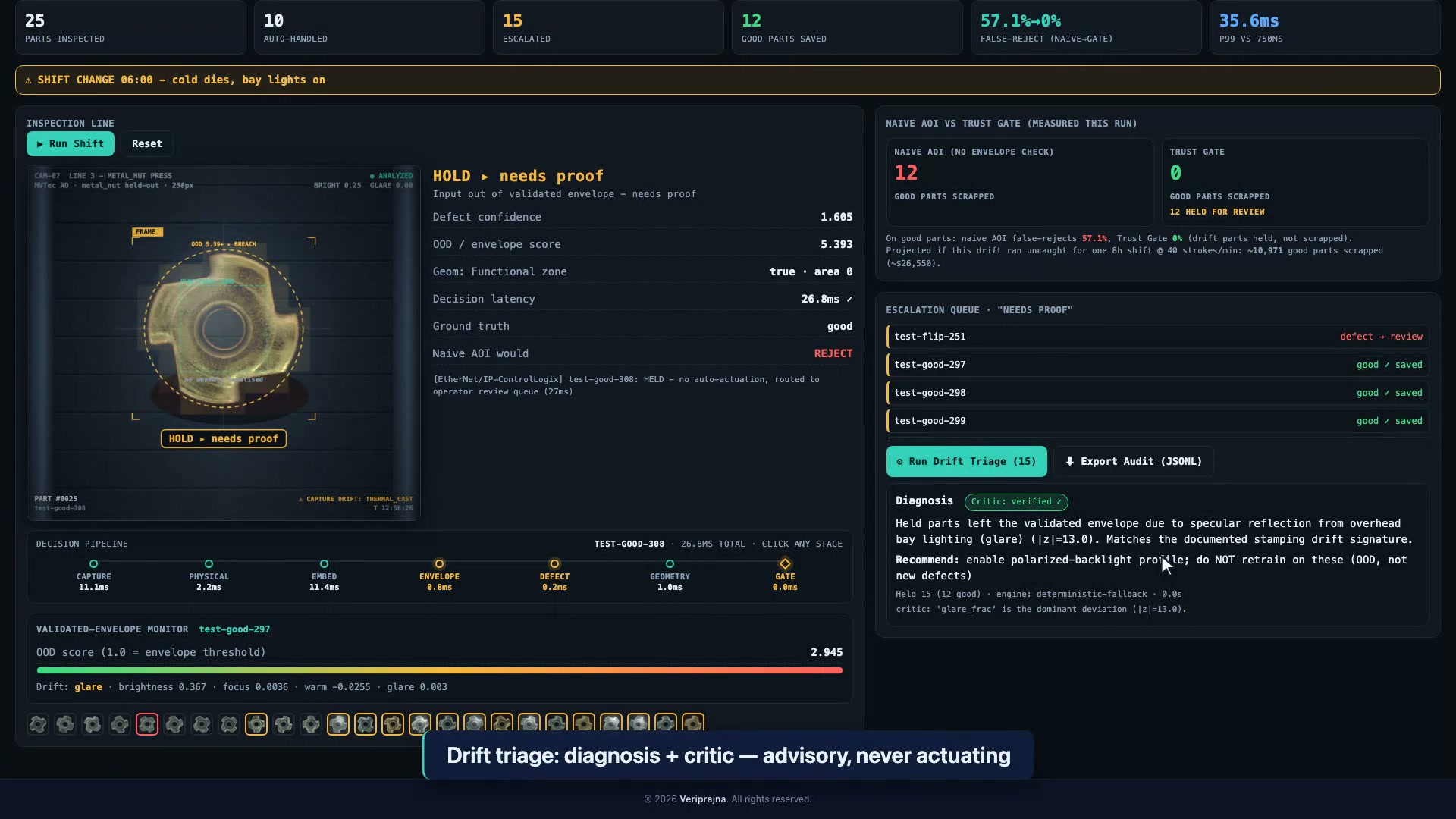The height and width of the screenshot is (819, 1456).
Task: Run Drift Triage (15)
Action: tap(966, 461)
